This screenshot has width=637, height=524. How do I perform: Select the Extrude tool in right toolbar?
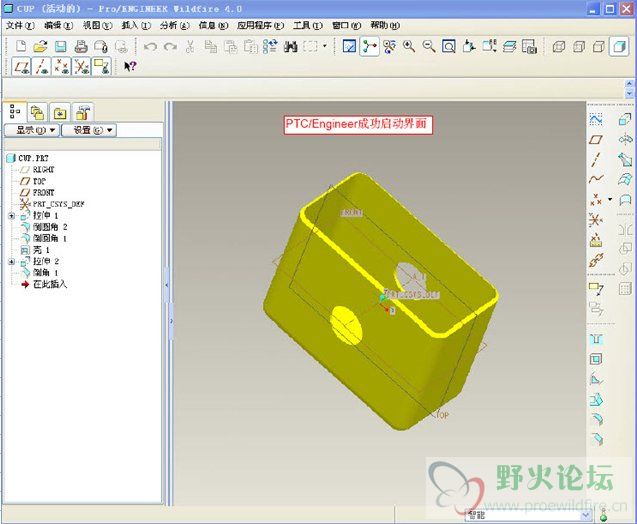pyautogui.click(x=625, y=119)
